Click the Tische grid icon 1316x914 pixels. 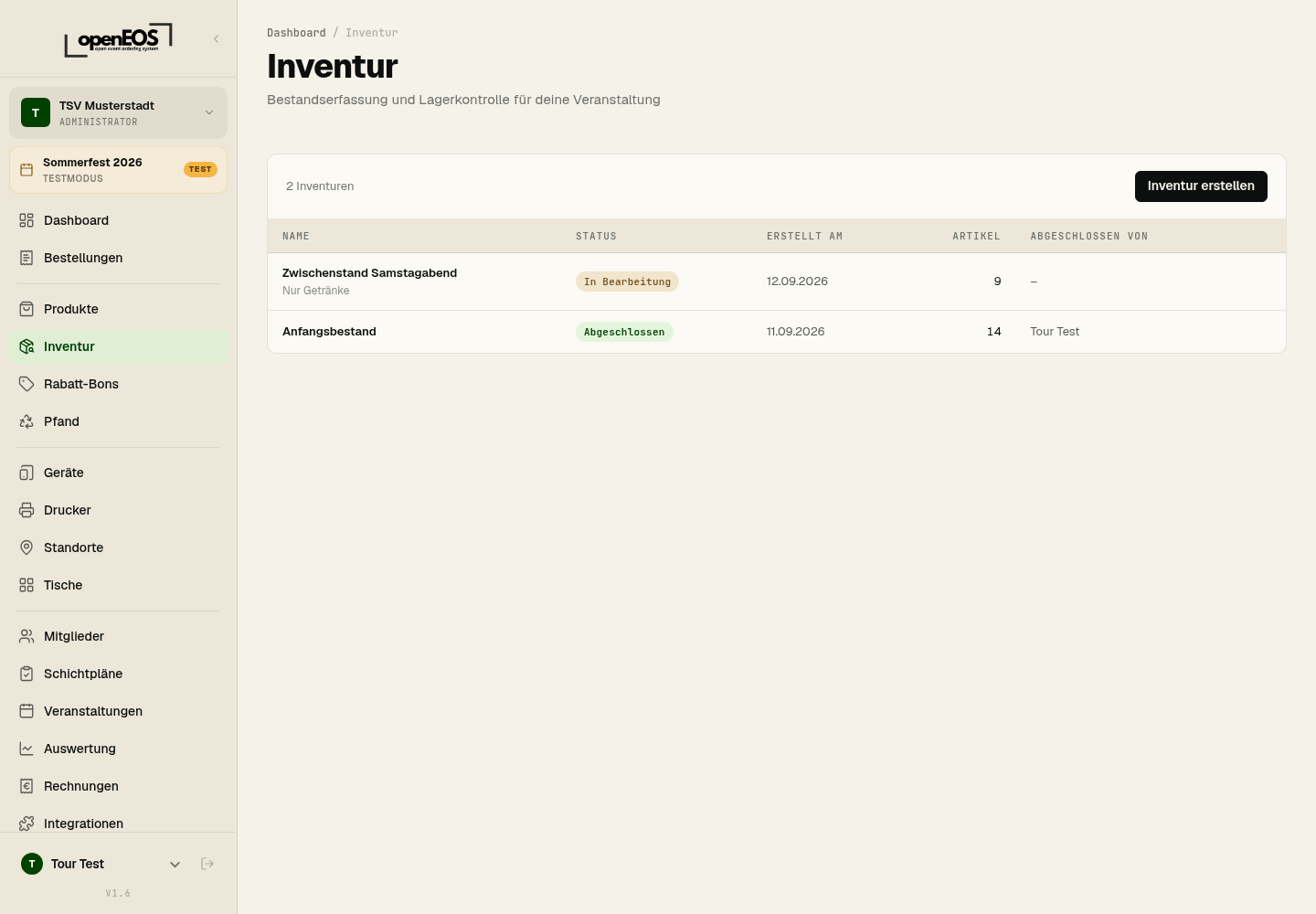tap(27, 585)
